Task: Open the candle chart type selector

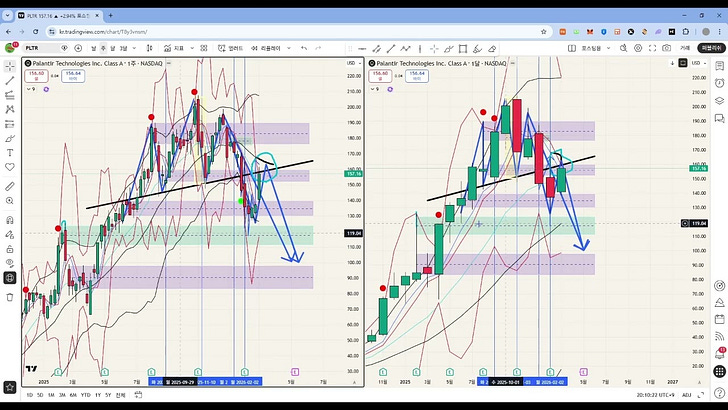Action: click(150, 48)
